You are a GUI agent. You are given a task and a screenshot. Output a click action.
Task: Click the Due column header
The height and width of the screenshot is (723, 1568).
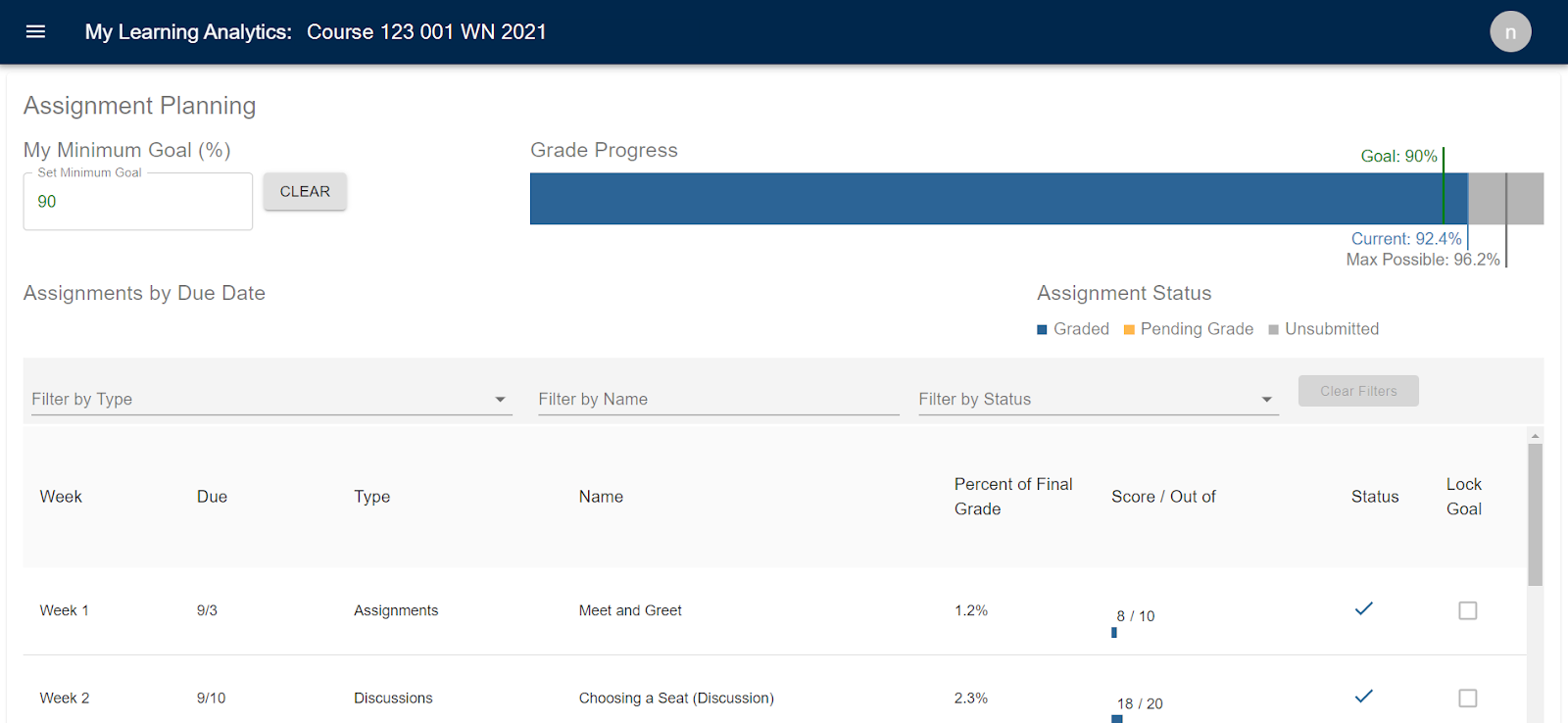click(x=212, y=497)
